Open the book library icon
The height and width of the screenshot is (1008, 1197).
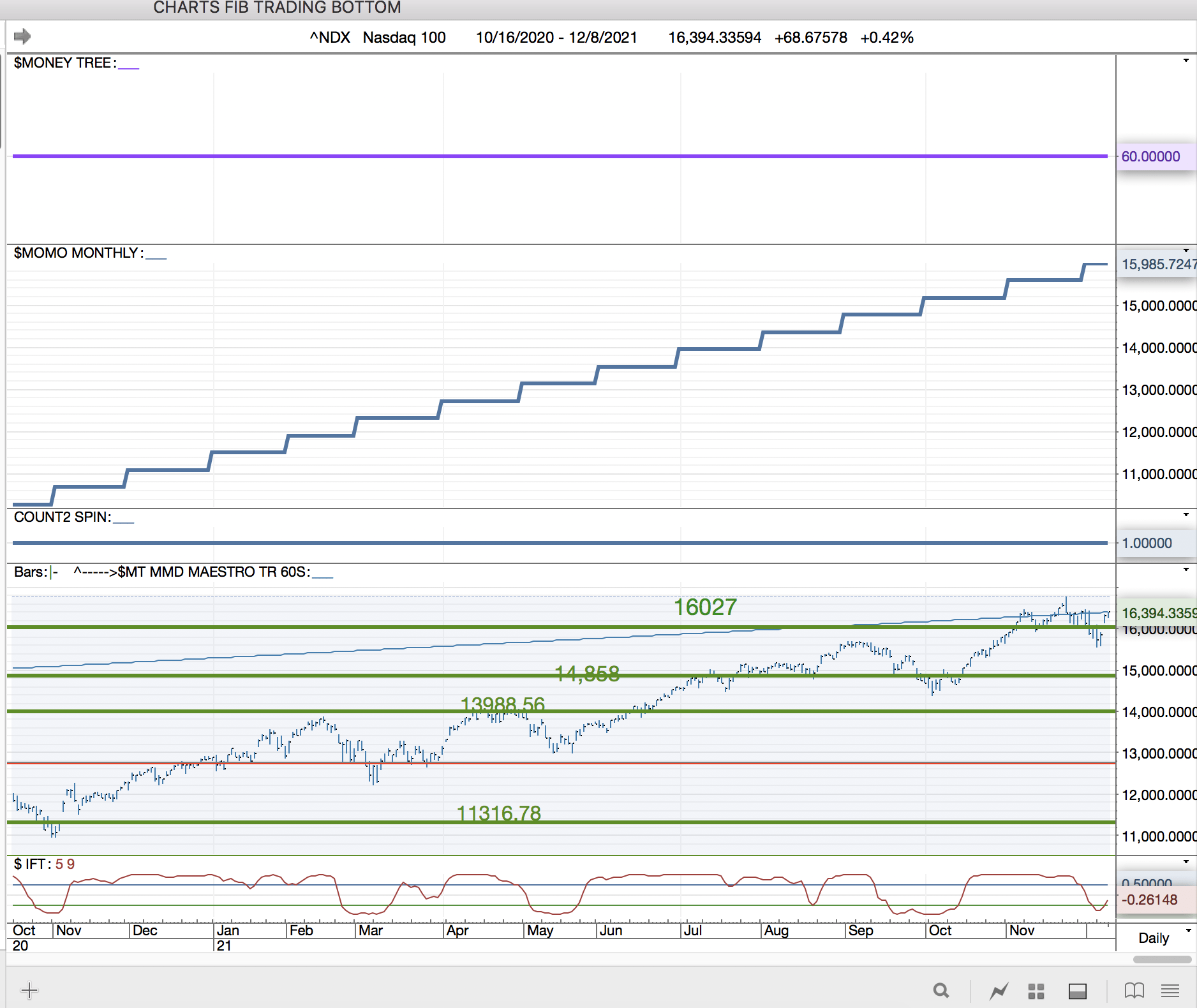click(1134, 991)
